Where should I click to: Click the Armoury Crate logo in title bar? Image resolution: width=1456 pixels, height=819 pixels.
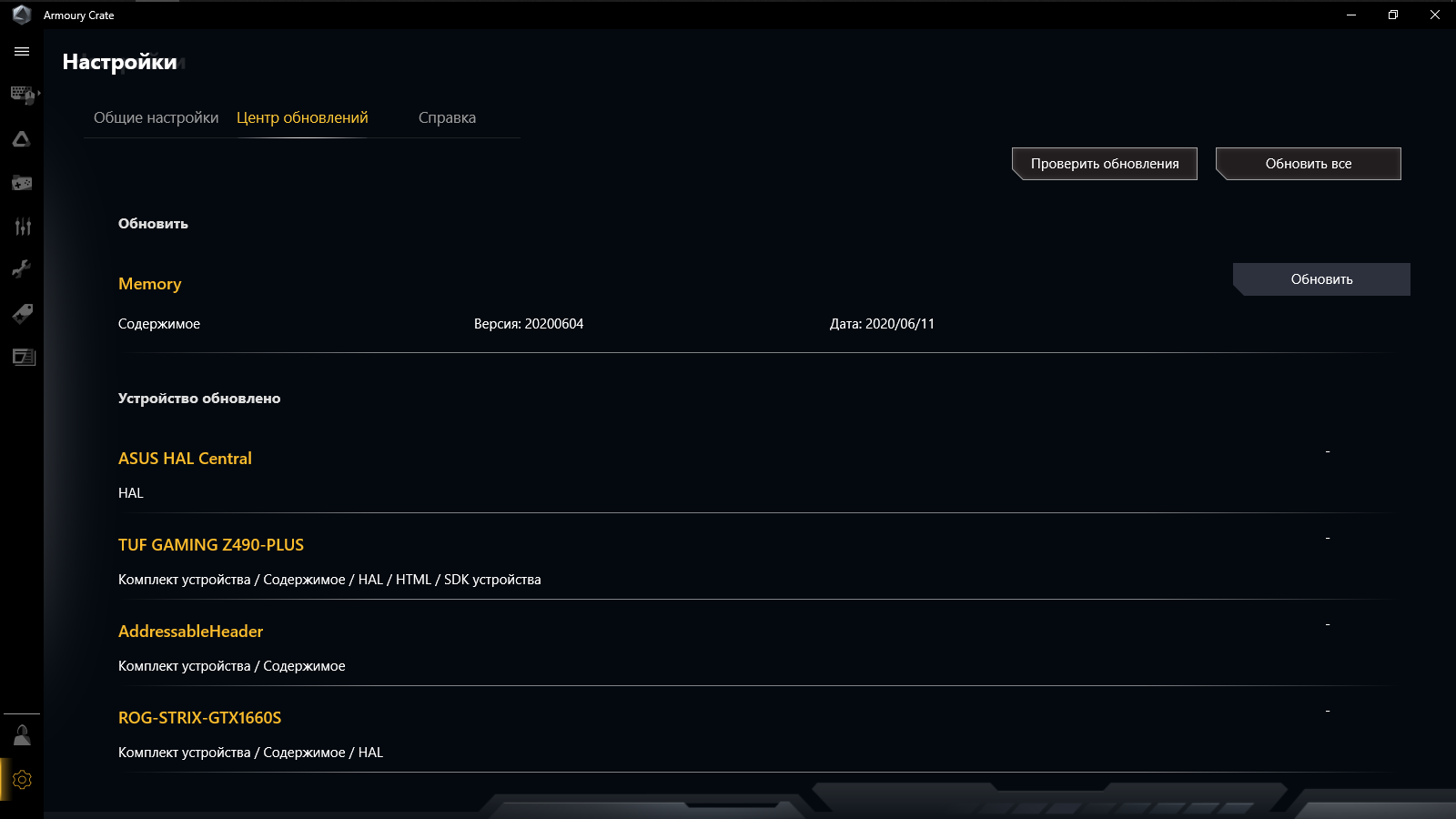click(22, 15)
